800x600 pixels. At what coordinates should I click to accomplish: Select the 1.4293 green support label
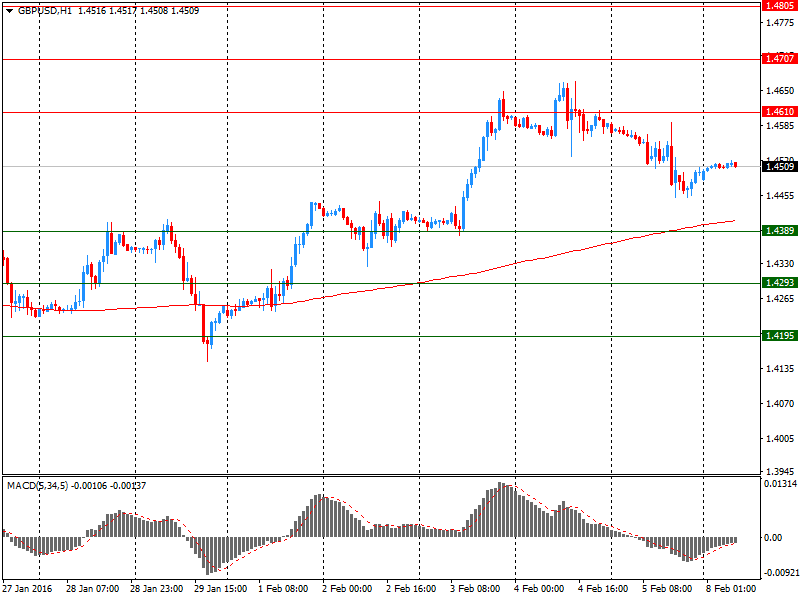click(780, 283)
